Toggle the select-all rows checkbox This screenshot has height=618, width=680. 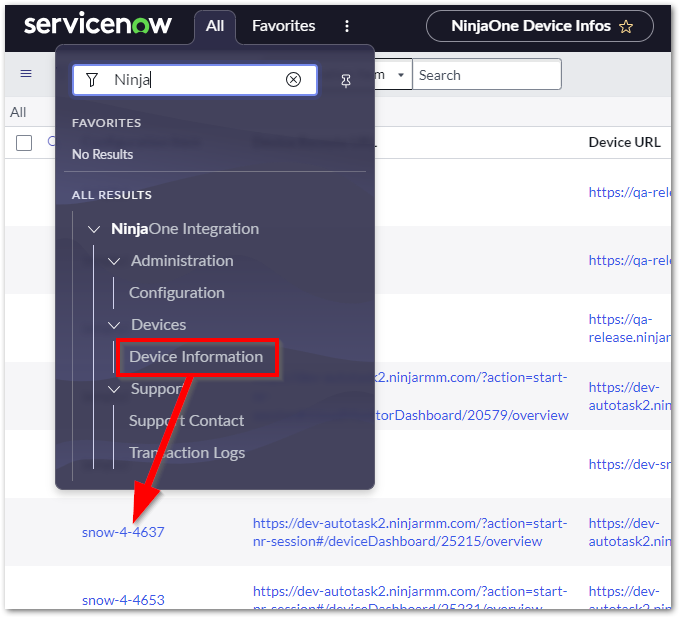[x=24, y=143]
